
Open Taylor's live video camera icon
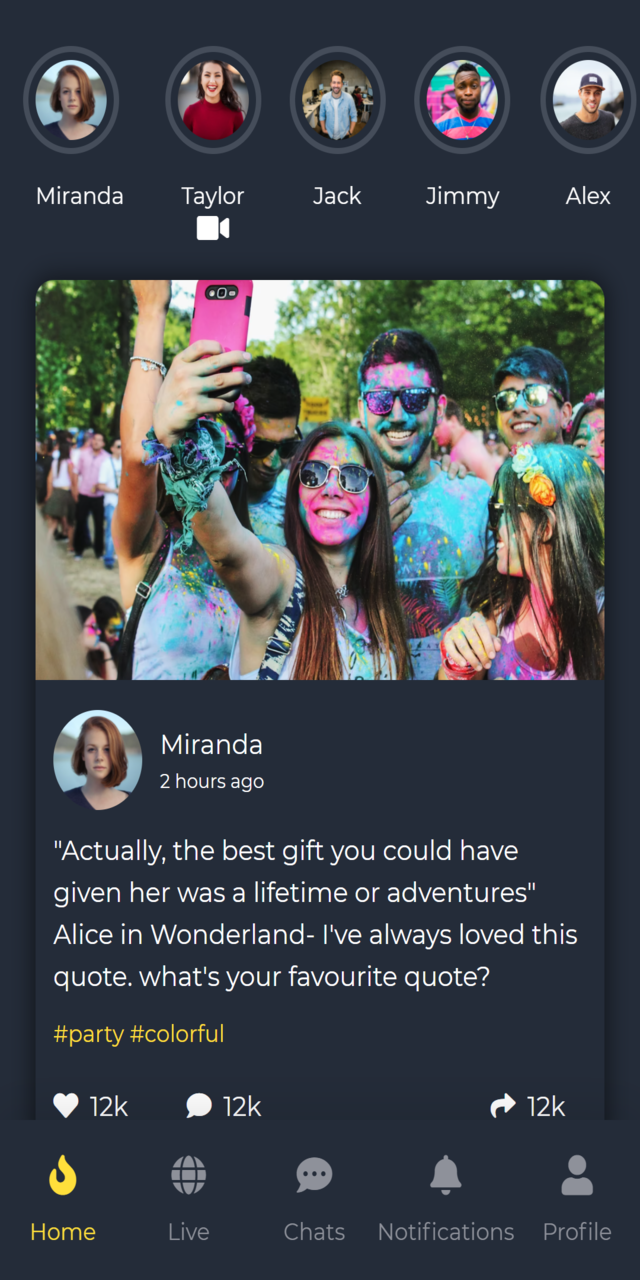click(213, 229)
